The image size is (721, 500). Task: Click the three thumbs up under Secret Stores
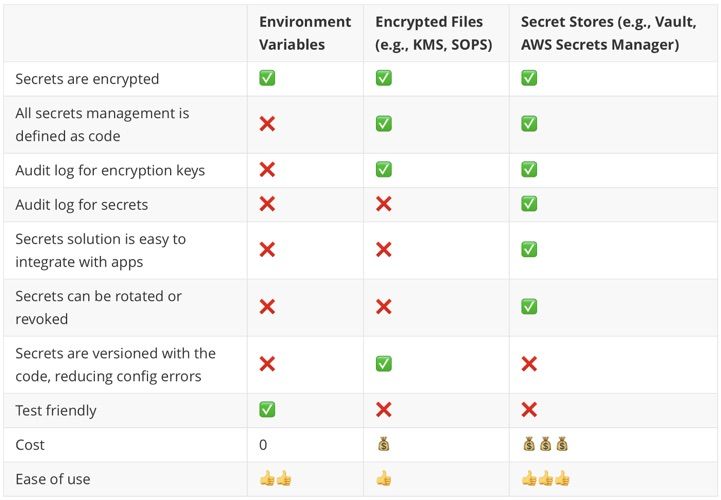[x=546, y=478]
